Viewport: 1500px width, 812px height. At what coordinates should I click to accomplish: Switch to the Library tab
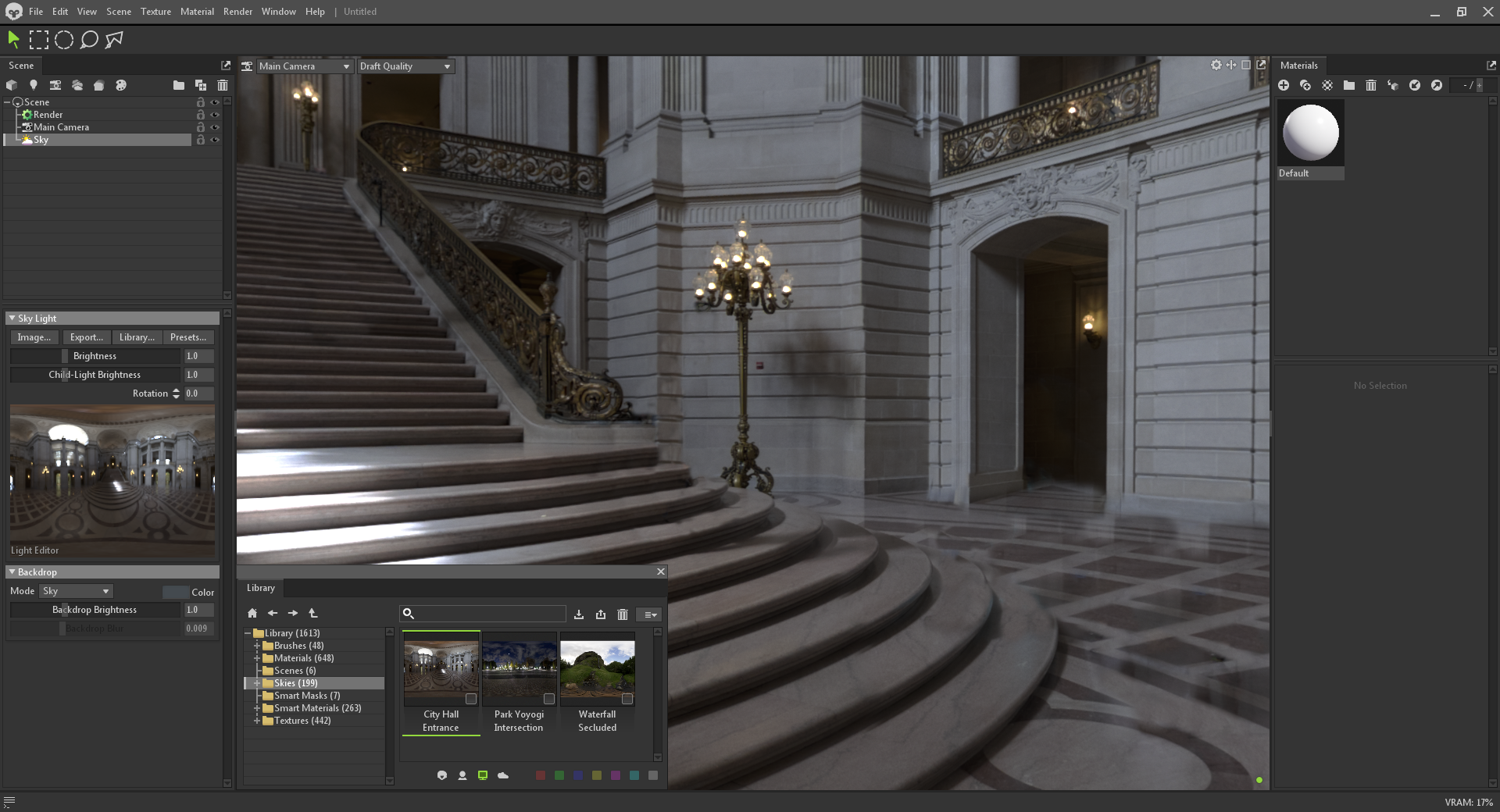coord(261,588)
